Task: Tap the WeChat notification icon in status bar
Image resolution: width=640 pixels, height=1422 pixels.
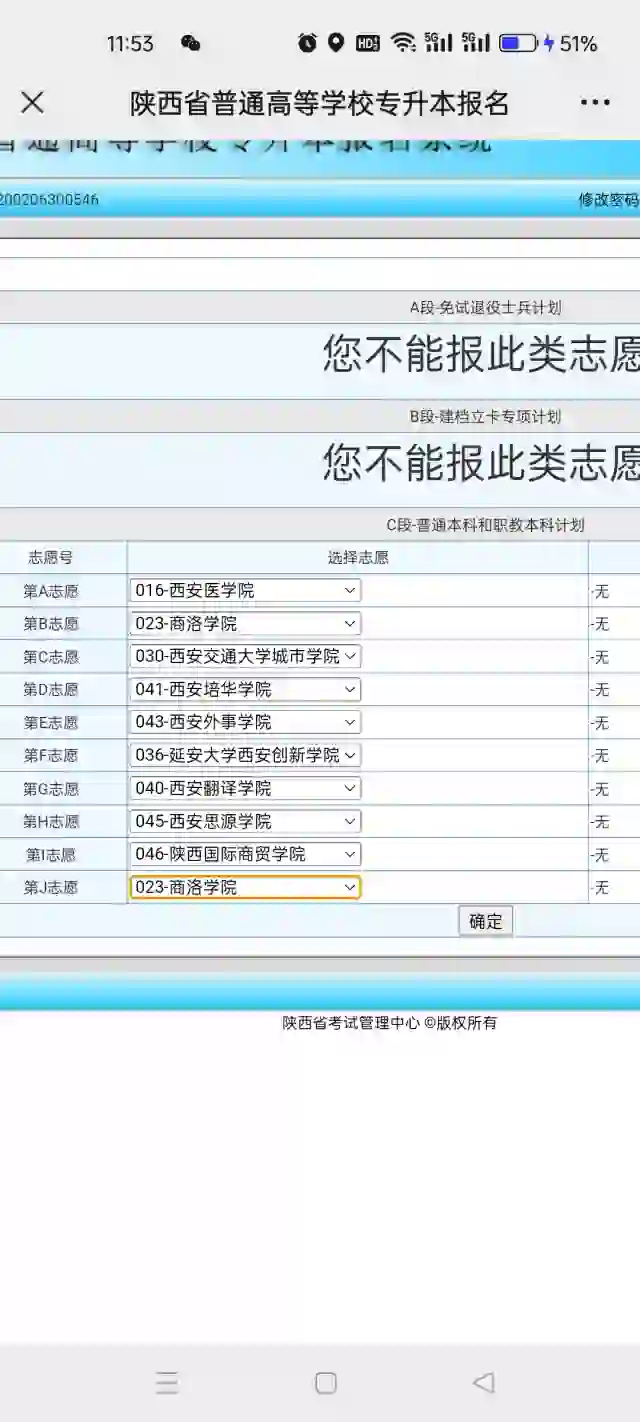Action: pos(190,43)
